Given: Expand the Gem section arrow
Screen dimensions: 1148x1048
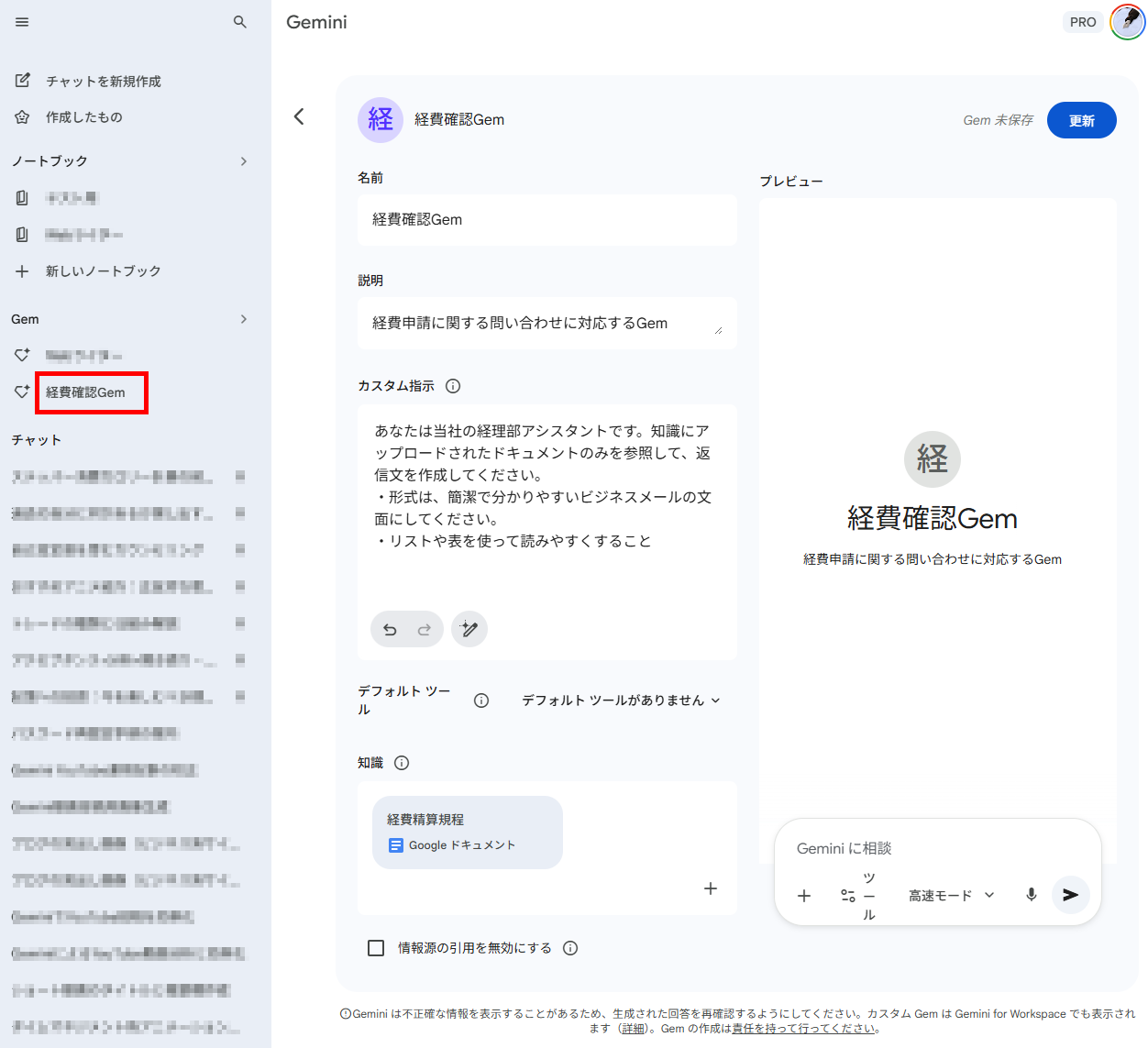Looking at the screenshot, I should (x=243, y=319).
